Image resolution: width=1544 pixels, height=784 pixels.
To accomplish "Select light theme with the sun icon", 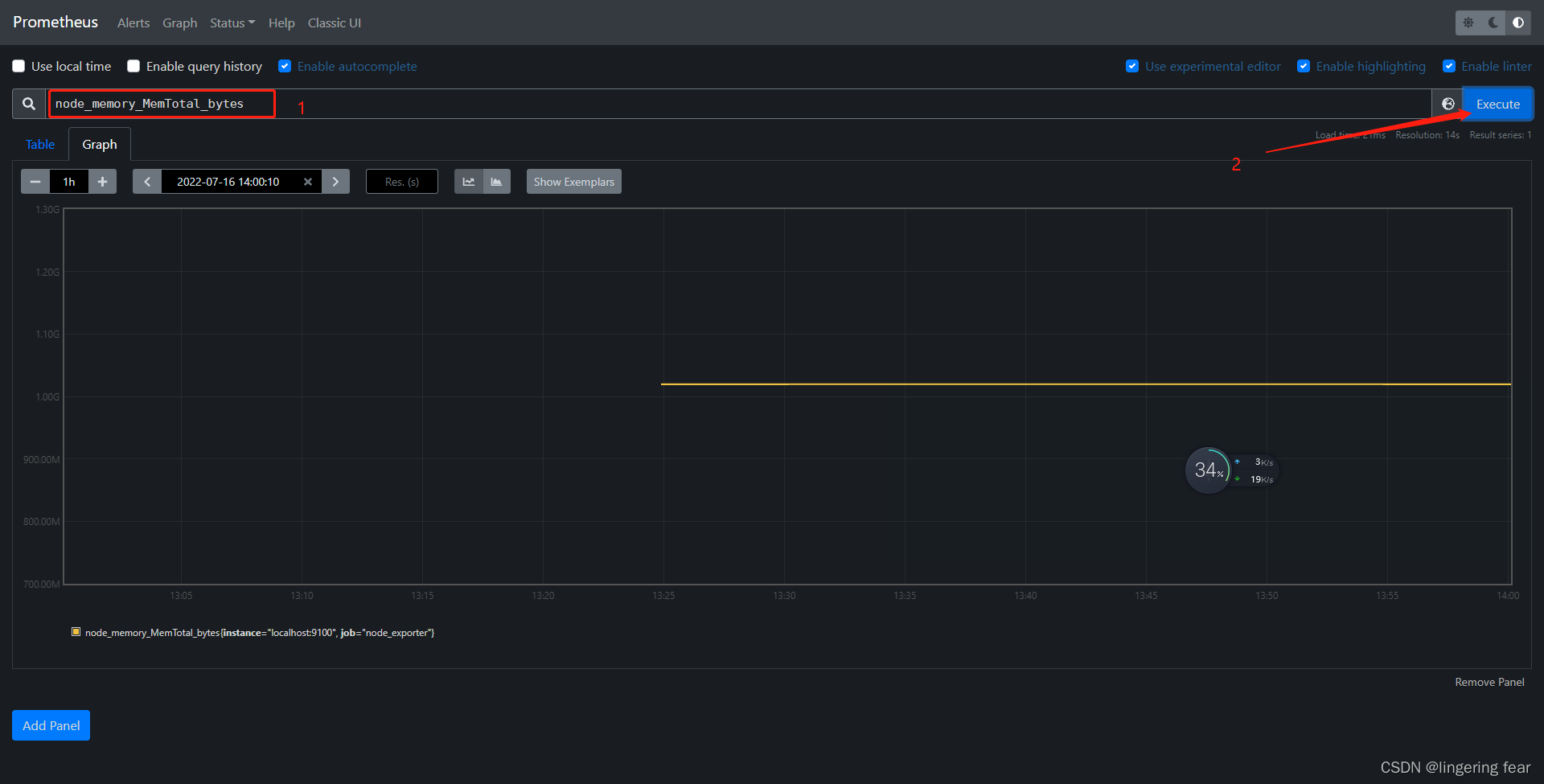I will pyautogui.click(x=1469, y=23).
